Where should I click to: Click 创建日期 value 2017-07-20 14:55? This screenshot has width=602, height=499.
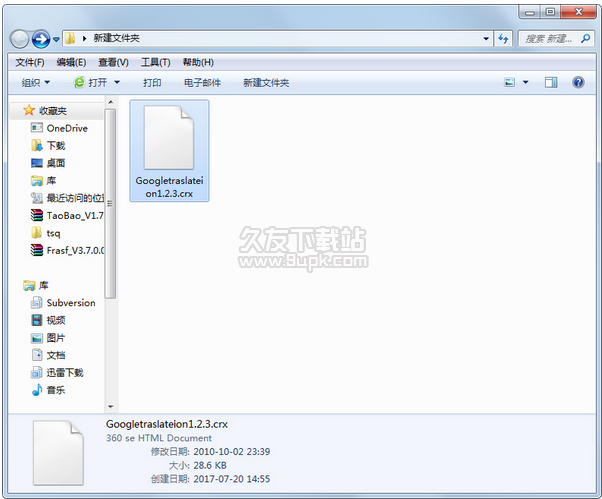[x=232, y=479]
